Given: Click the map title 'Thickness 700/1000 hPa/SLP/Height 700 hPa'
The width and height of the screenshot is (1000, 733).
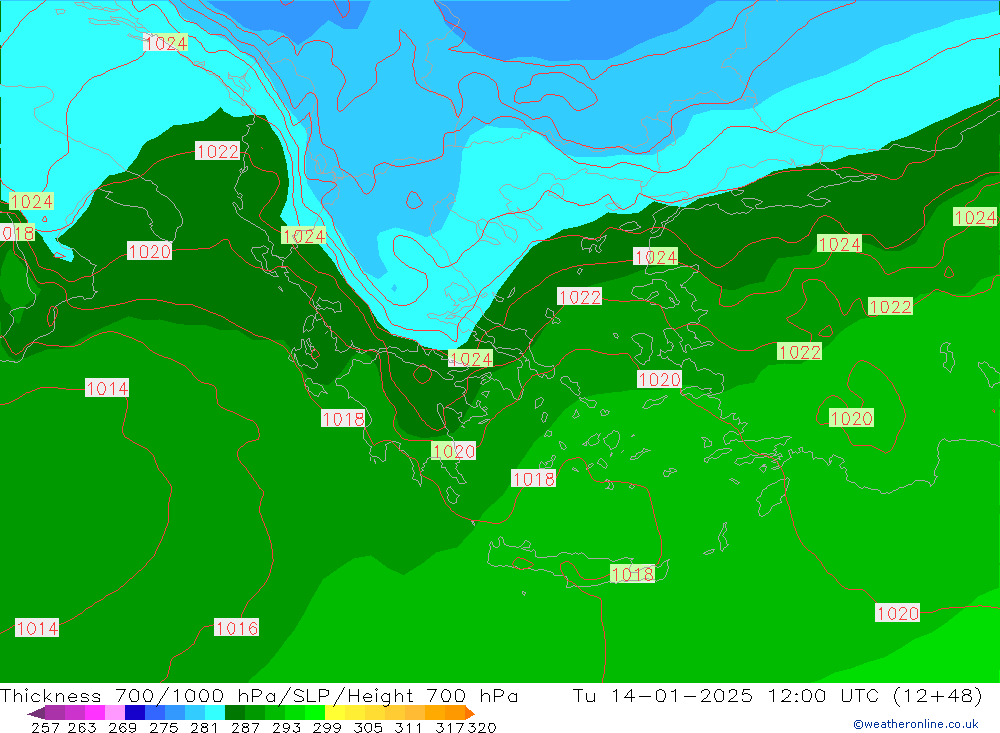Looking at the screenshot, I should point(260,696).
